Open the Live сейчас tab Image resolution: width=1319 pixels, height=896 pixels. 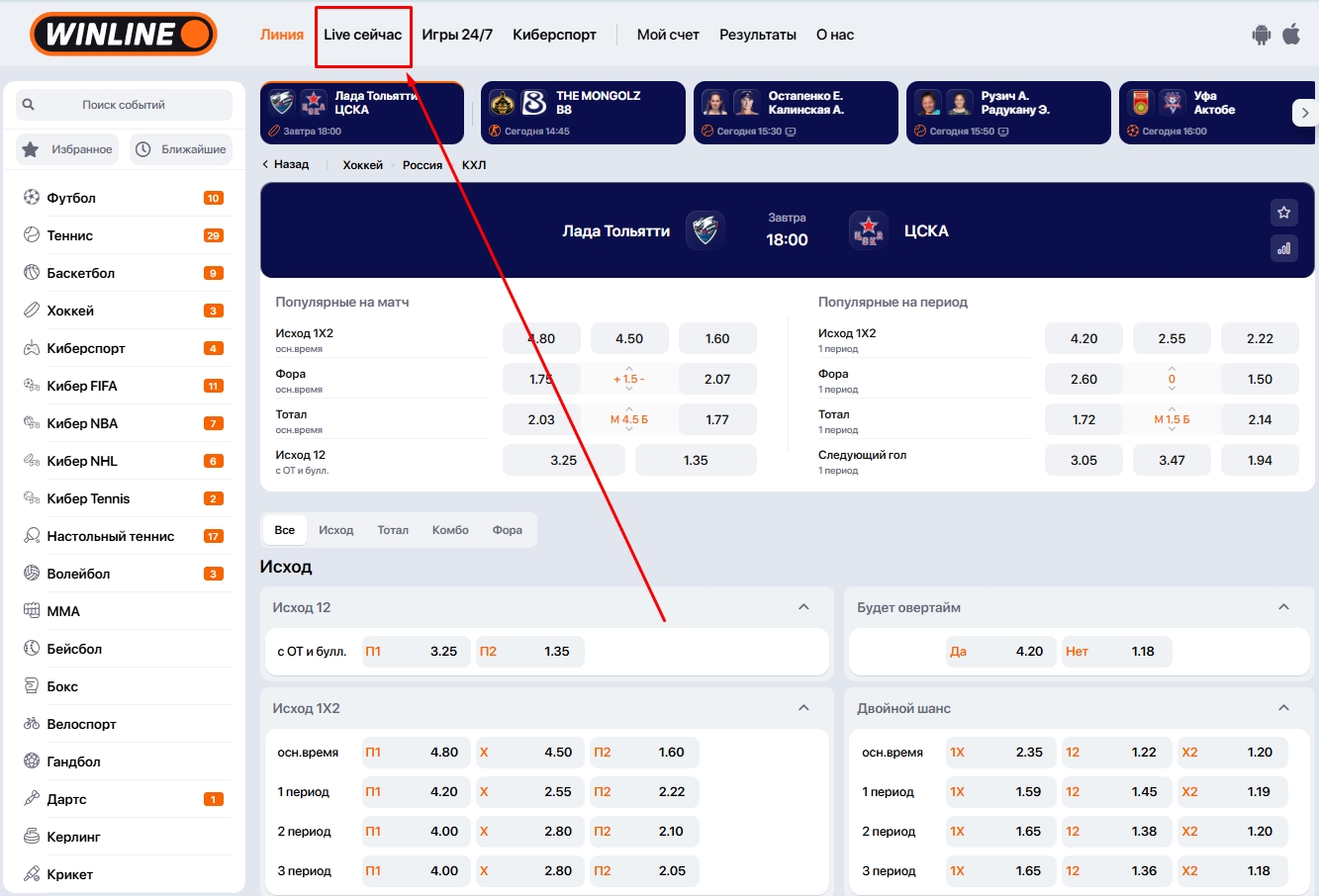click(x=362, y=35)
